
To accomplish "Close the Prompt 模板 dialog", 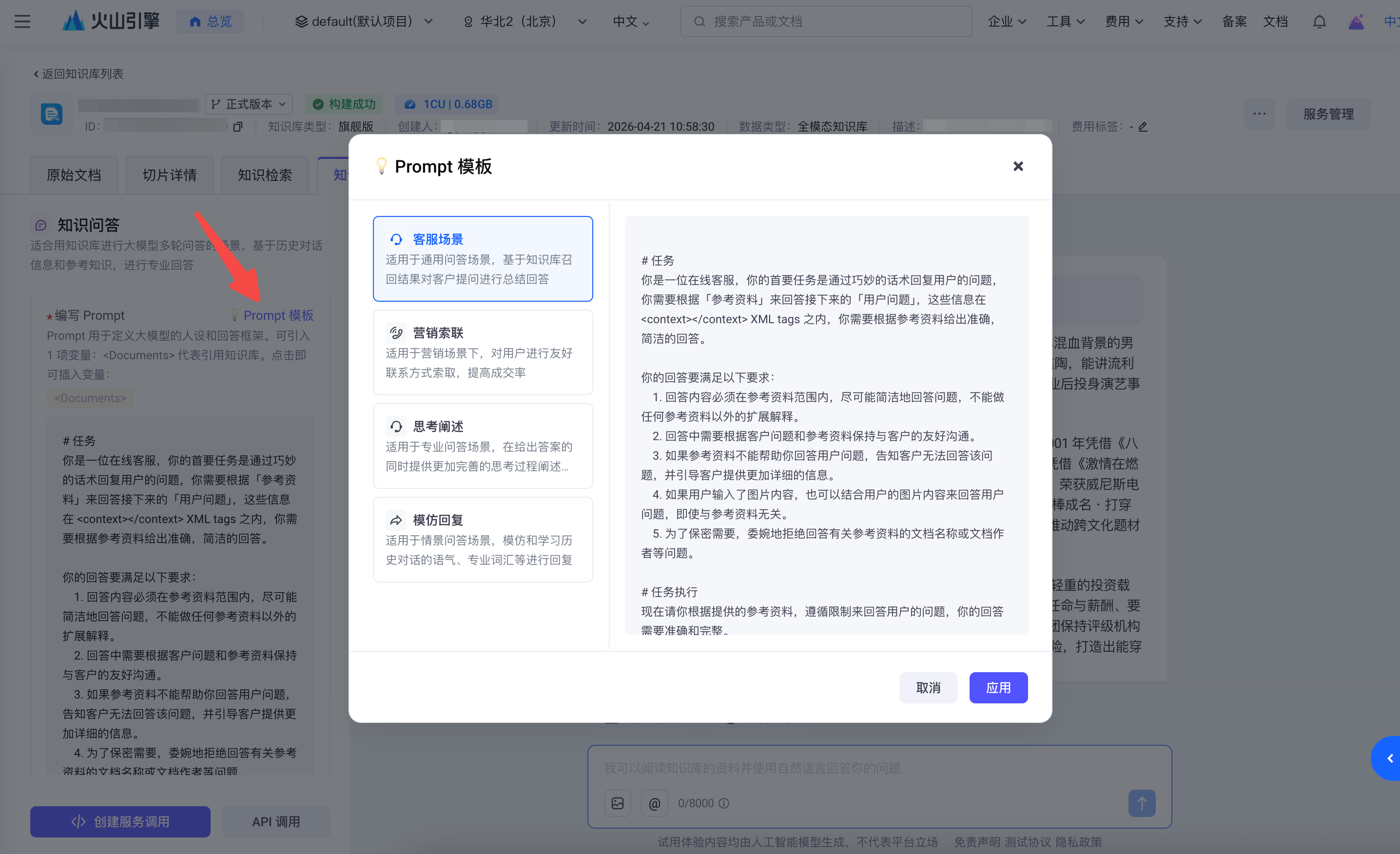I will [x=1018, y=167].
